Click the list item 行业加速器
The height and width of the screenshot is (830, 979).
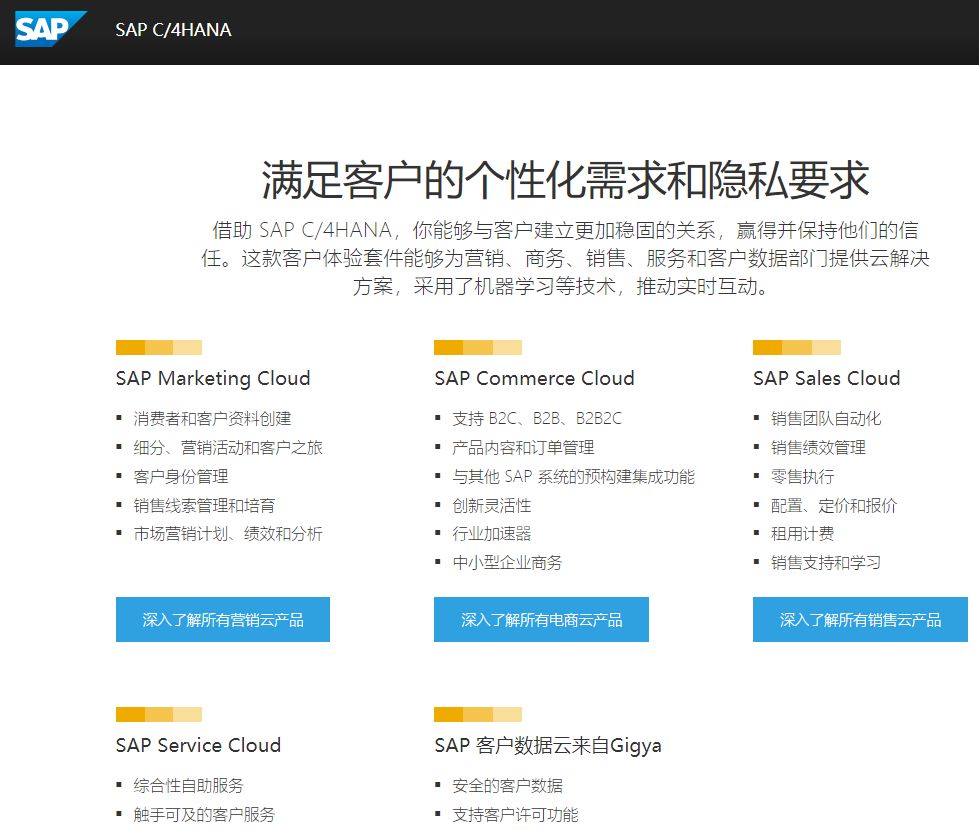coord(492,534)
